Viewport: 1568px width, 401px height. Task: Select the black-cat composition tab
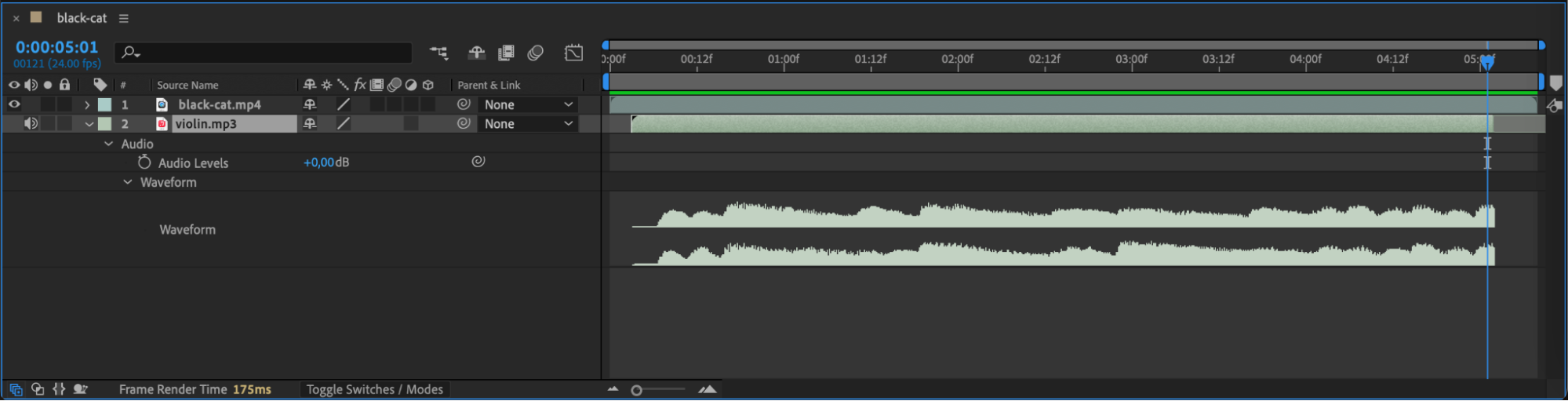tap(82, 18)
